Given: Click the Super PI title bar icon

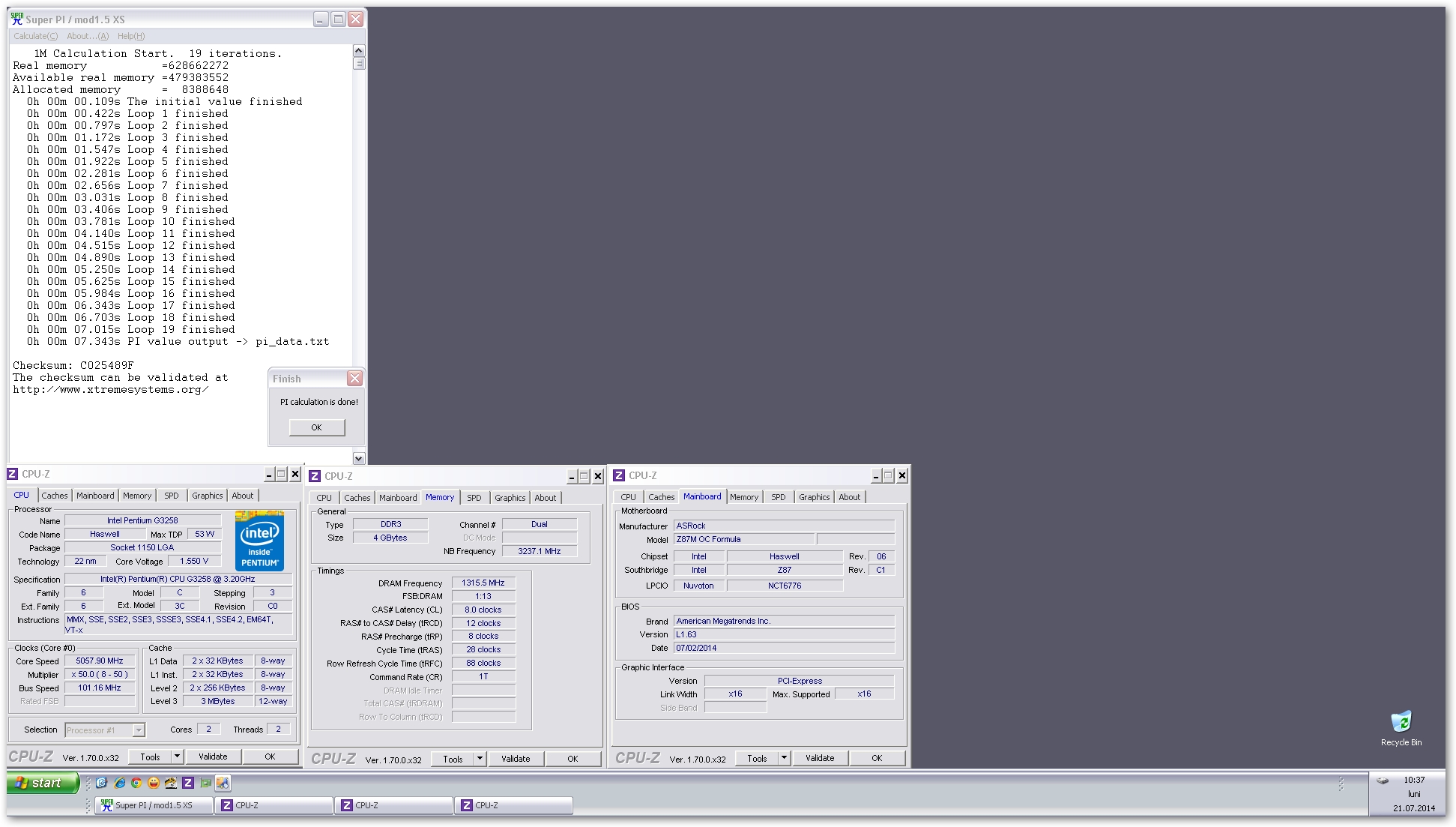Looking at the screenshot, I should [x=17, y=19].
